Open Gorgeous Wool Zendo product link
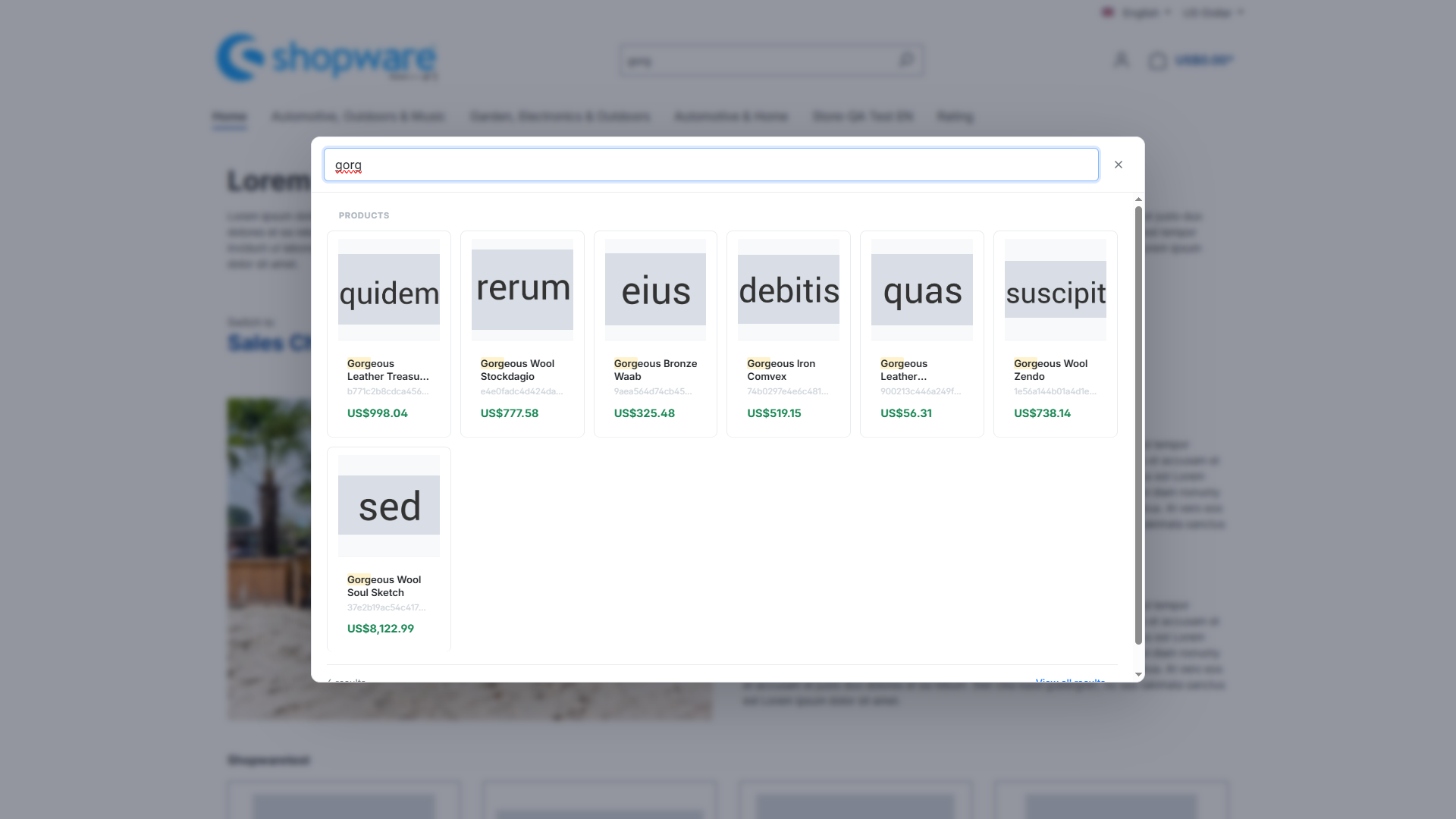The height and width of the screenshot is (819, 1456). 1050,370
